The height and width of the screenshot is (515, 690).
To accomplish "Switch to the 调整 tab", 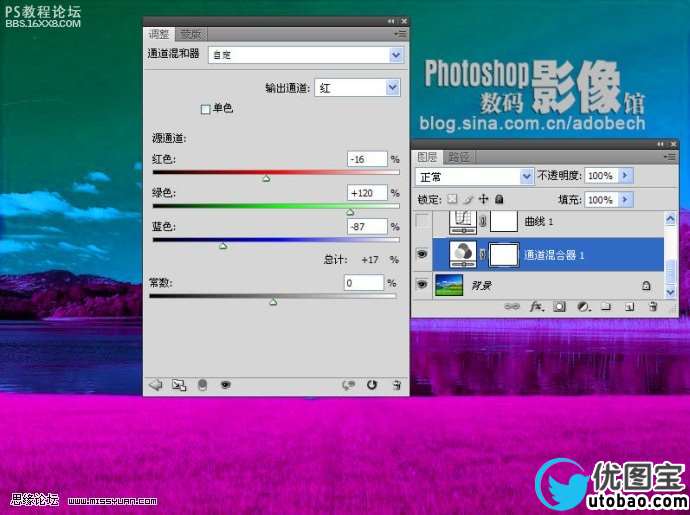I will (159, 34).
